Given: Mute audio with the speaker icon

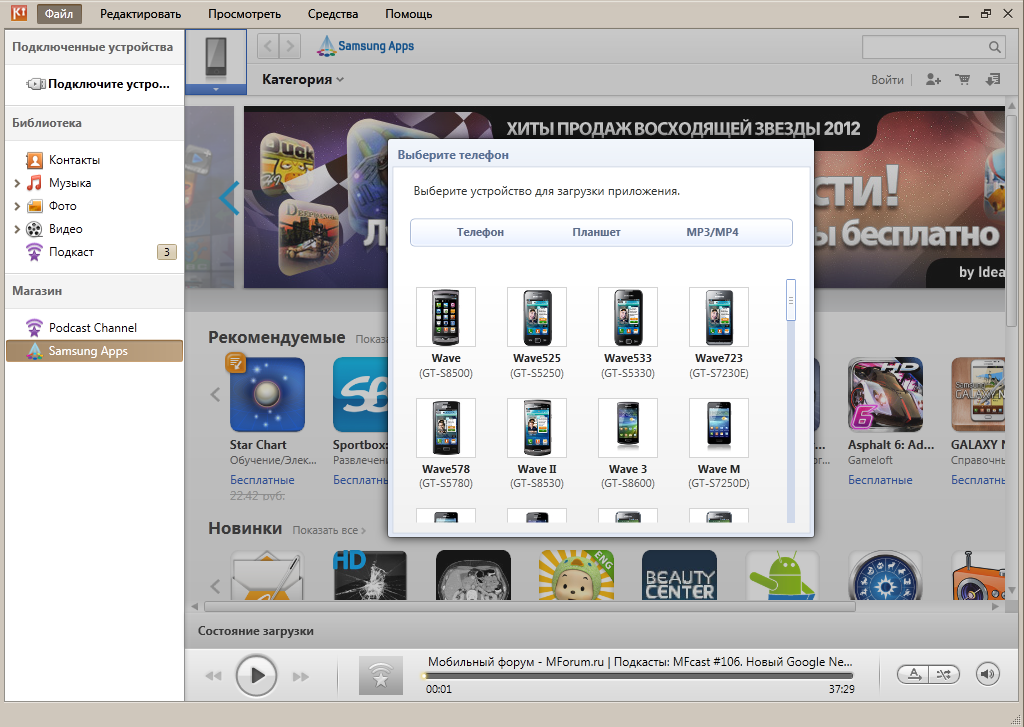Looking at the screenshot, I should (987, 674).
